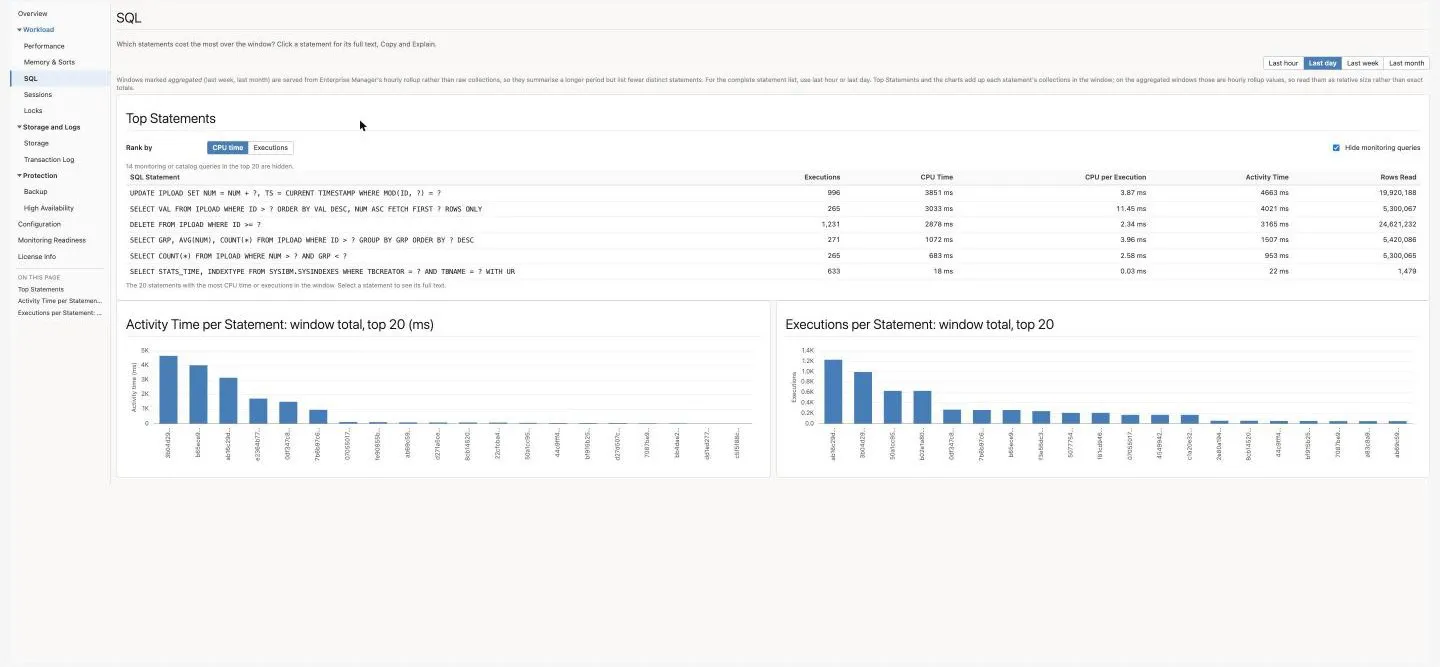Click the b65eca9 bar in Activity Time chart
The image size is (1440, 667).
198,394
